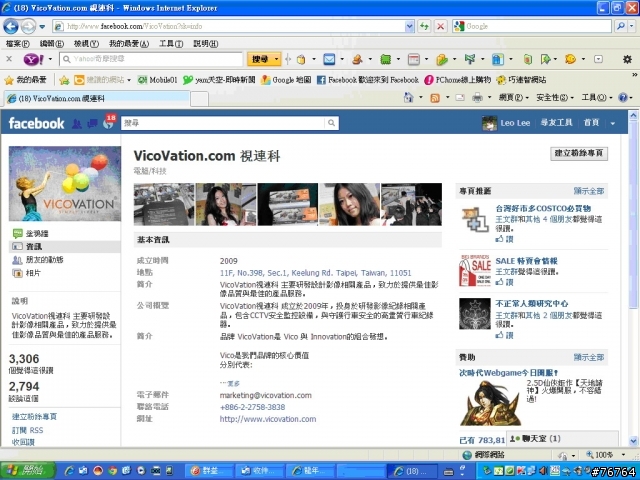Screen dimensions: 640x480
Task: Open 台灣好市多COSTCO必買物 page link
Action: coord(543,209)
